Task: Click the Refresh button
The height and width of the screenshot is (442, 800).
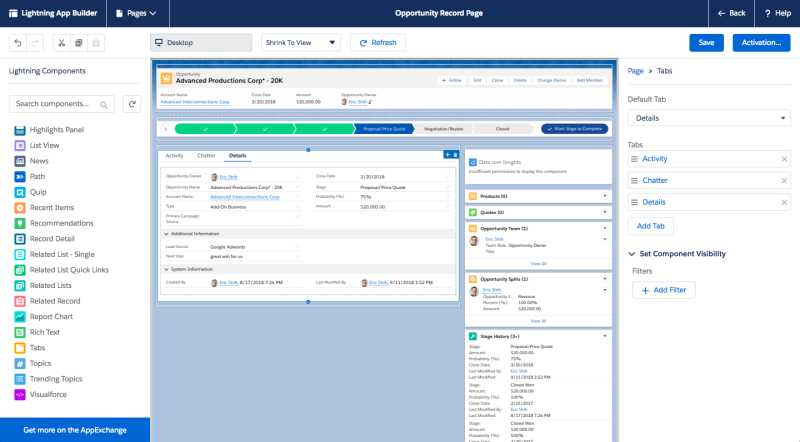Action: point(378,43)
